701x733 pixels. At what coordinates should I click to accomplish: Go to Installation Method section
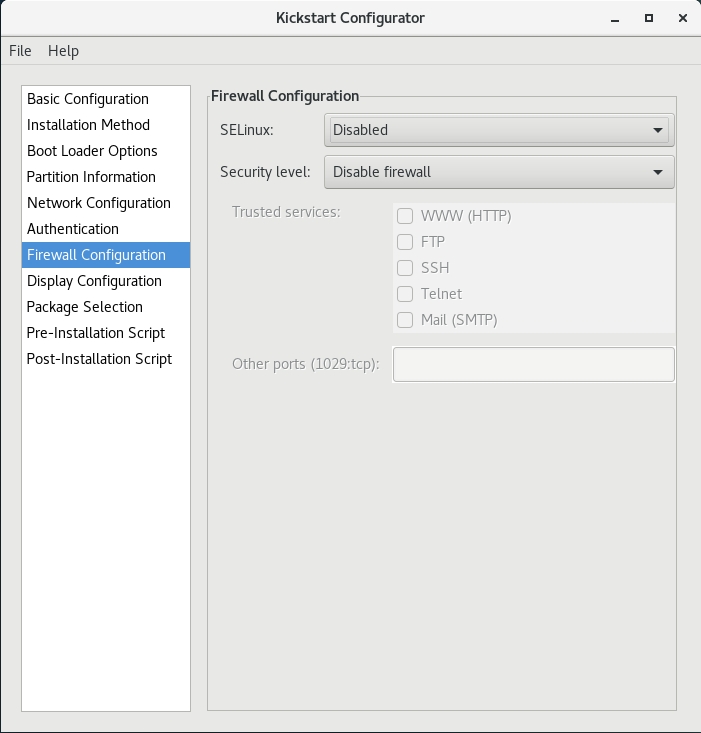(x=88, y=125)
